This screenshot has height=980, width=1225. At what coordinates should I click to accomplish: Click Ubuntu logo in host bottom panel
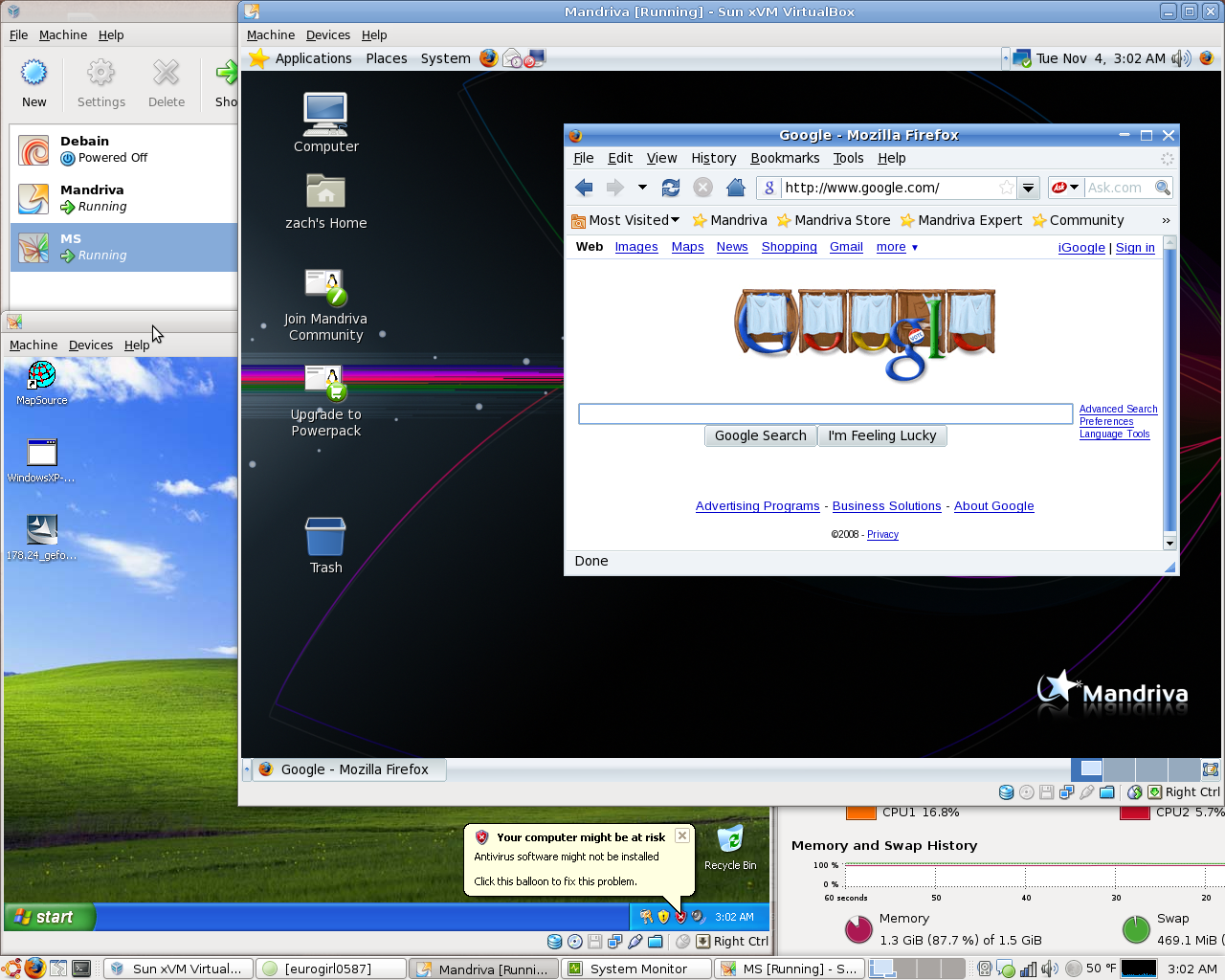(x=11, y=968)
